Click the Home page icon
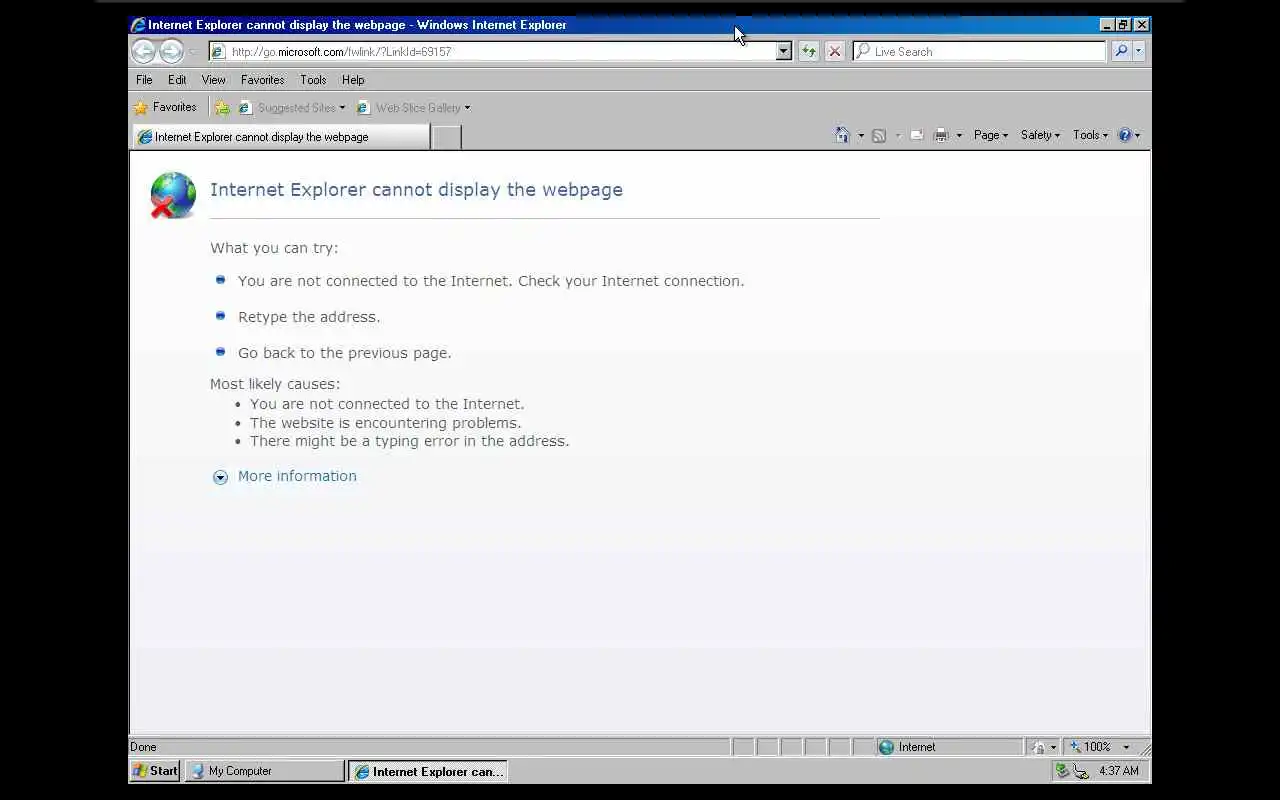1280x800 pixels. [x=842, y=135]
